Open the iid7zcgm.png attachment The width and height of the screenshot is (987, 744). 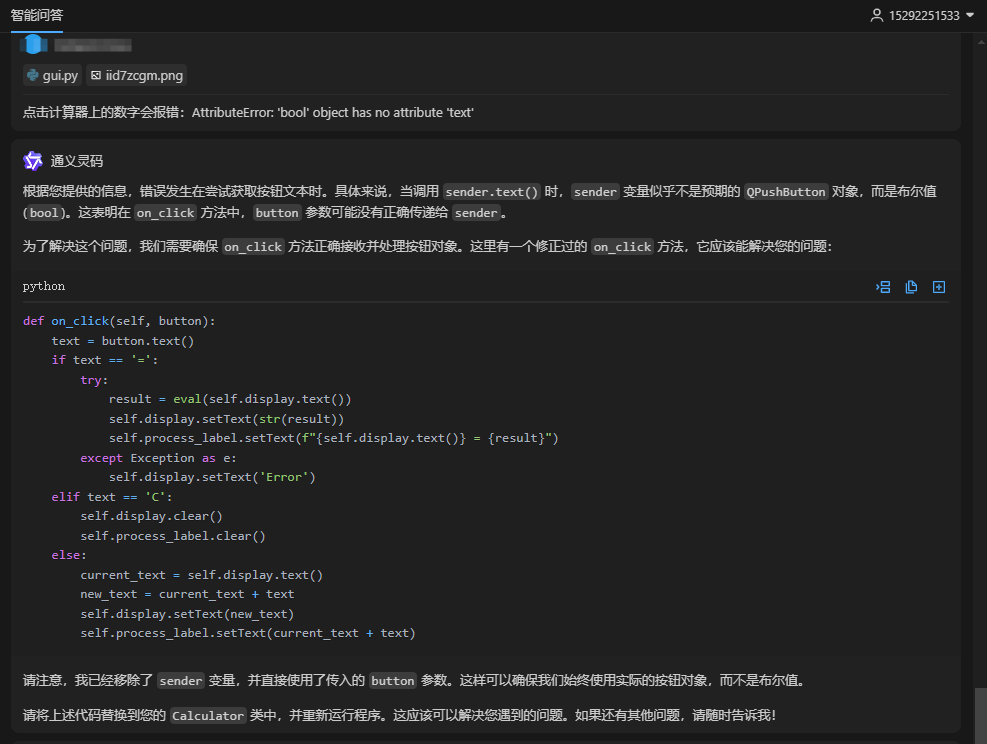pos(136,76)
